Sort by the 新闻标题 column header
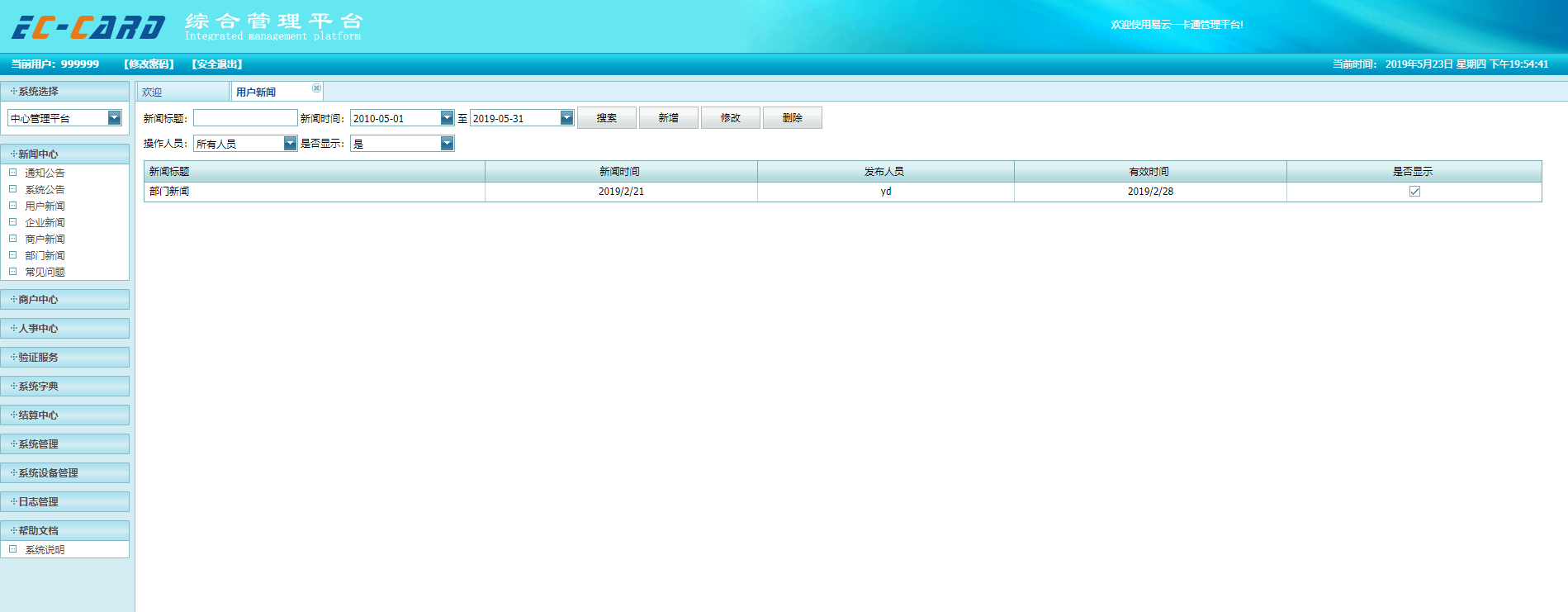The image size is (1568, 612). [315, 171]
